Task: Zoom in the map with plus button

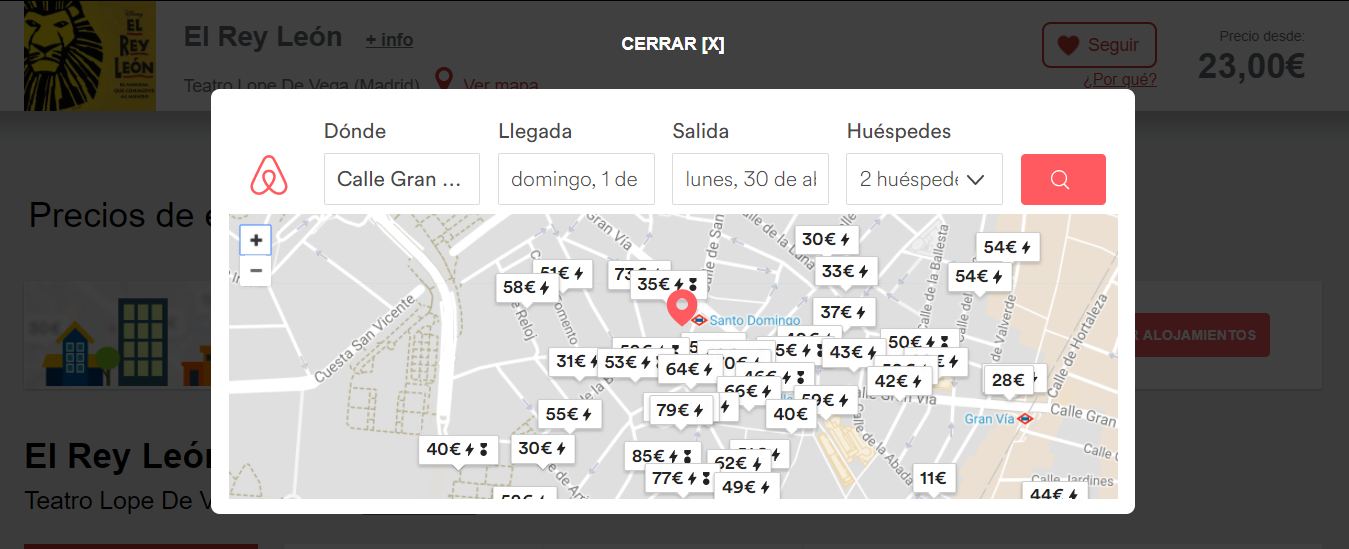Action: 256,240
